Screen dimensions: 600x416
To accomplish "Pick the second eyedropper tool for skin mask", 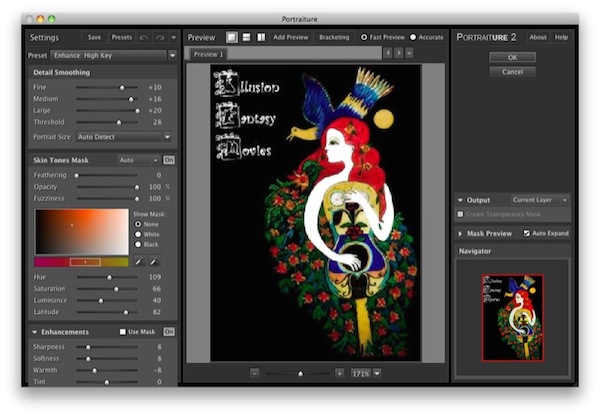I will click(x=154, y=261).
